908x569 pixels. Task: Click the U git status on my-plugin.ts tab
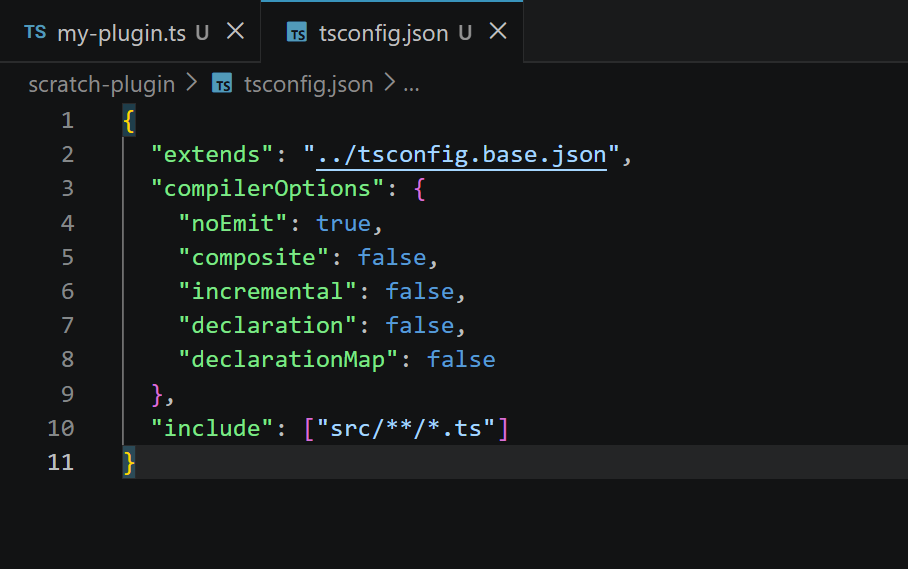click(x=202, y=33)
